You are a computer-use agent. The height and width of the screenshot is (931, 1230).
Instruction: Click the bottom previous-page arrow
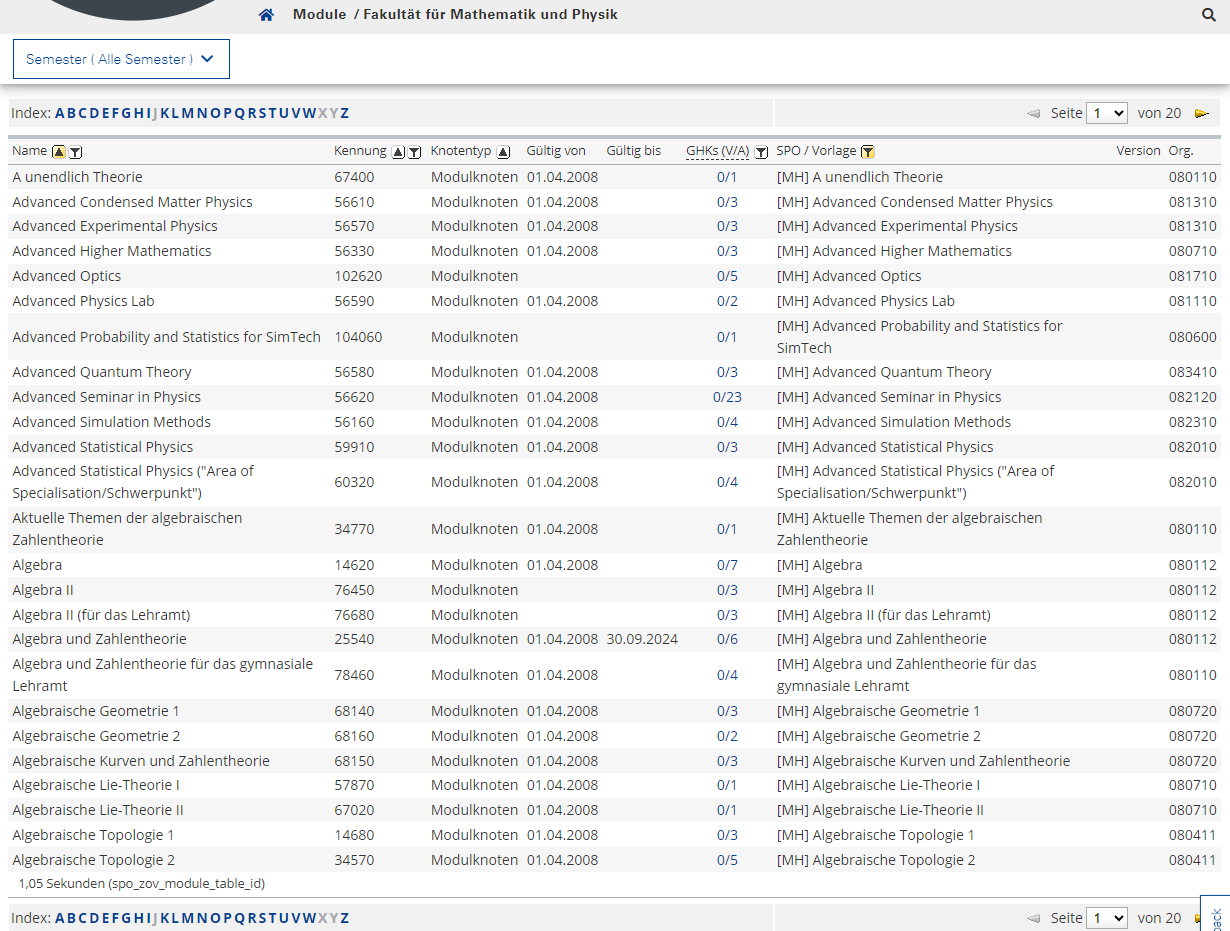coord(1034,918)
